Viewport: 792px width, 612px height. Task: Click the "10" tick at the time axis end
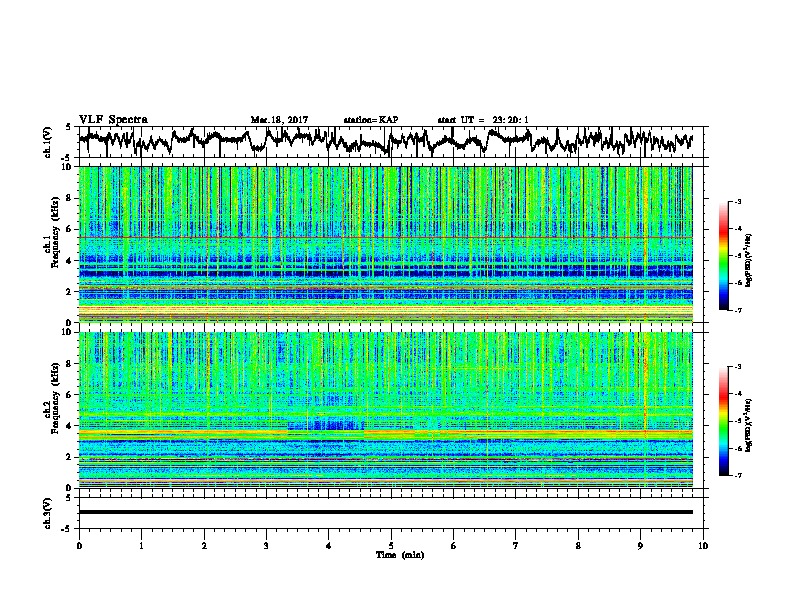pyautogui.click(x=703, y=546)
